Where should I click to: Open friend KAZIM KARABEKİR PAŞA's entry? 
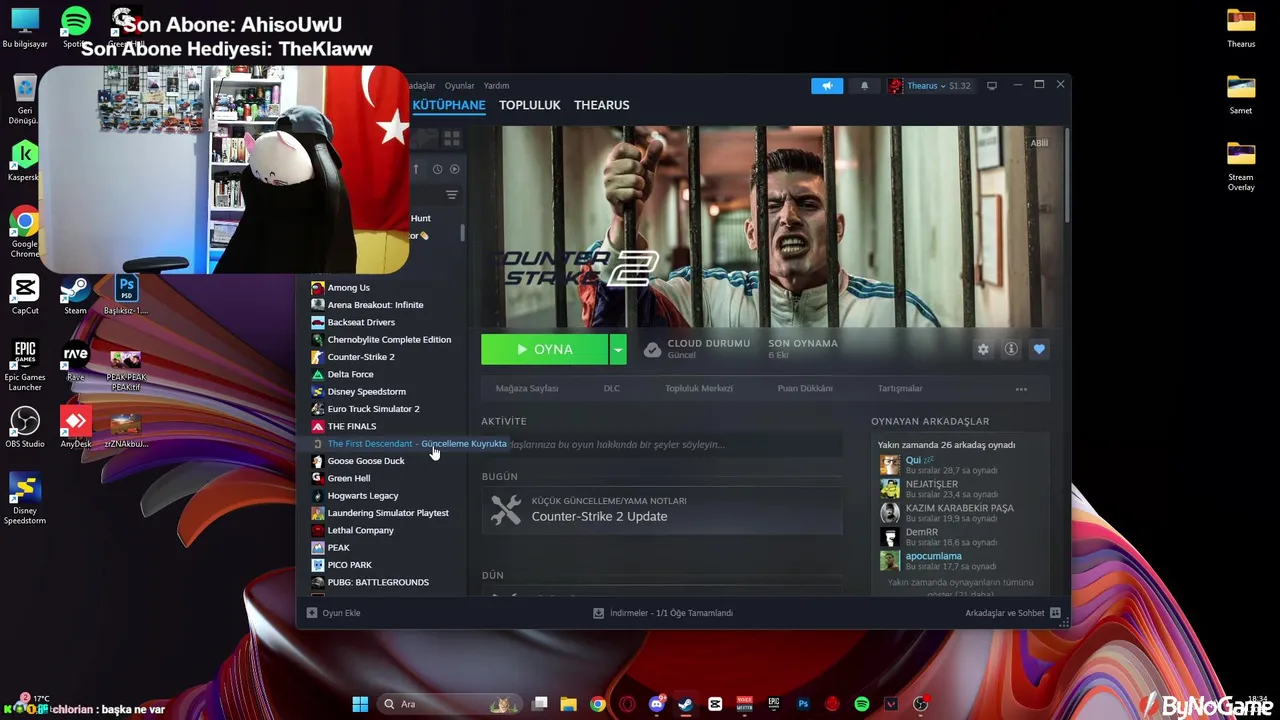point(945,513)
